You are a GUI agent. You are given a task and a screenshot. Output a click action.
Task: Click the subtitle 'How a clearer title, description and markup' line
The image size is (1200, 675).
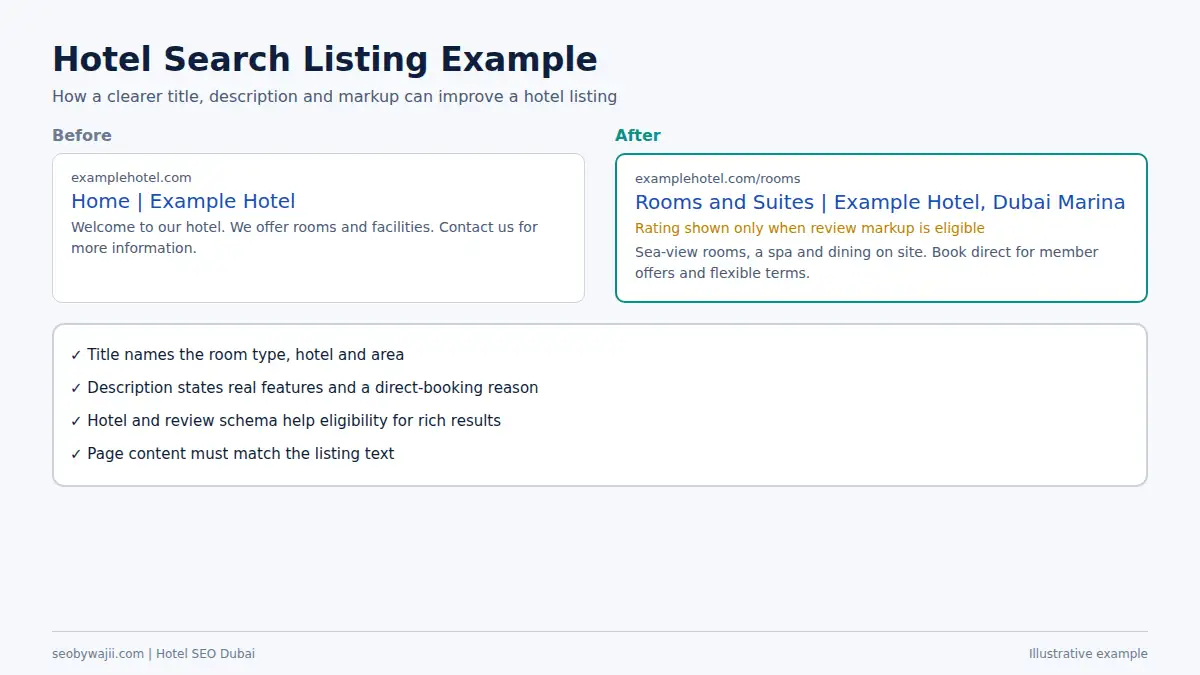[x=335, y=97]
